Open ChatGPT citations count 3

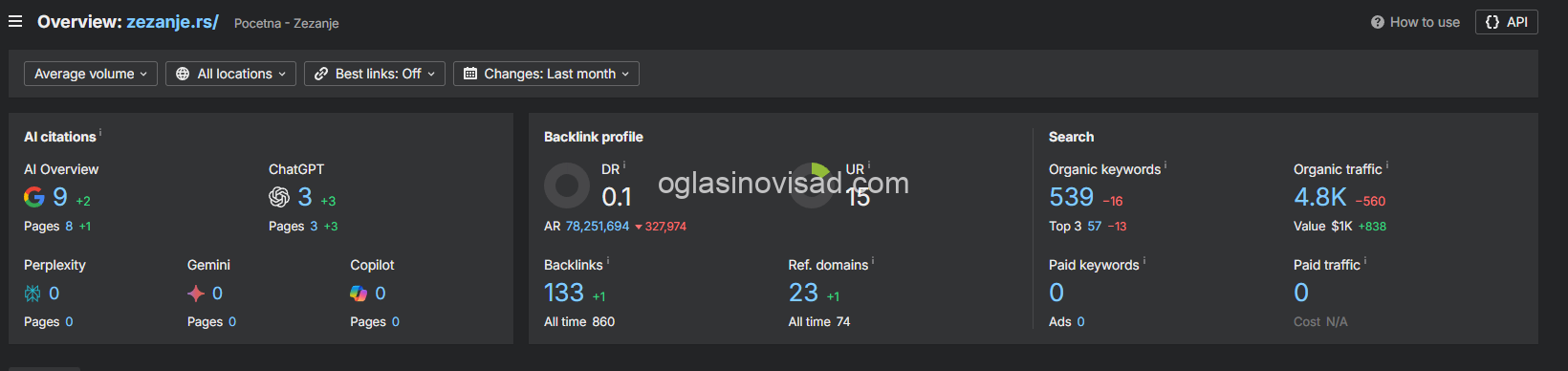[x=305, y=197]
